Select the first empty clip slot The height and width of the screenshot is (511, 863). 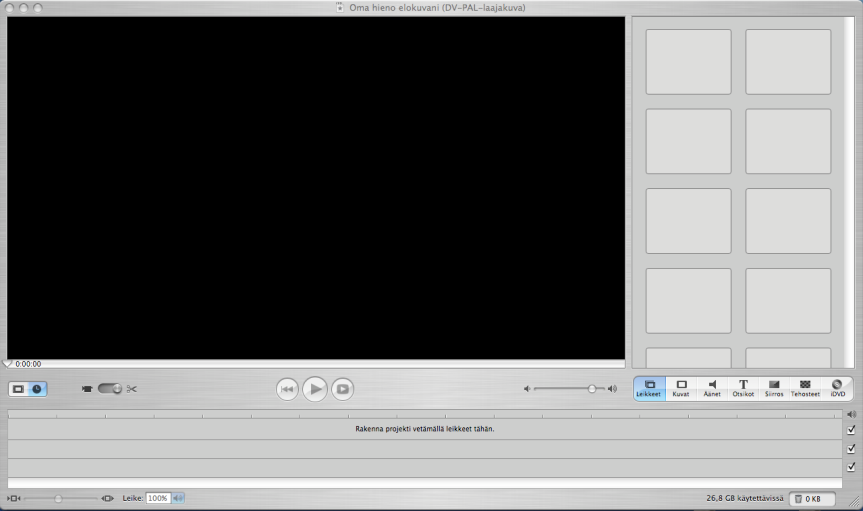point(689,62)
